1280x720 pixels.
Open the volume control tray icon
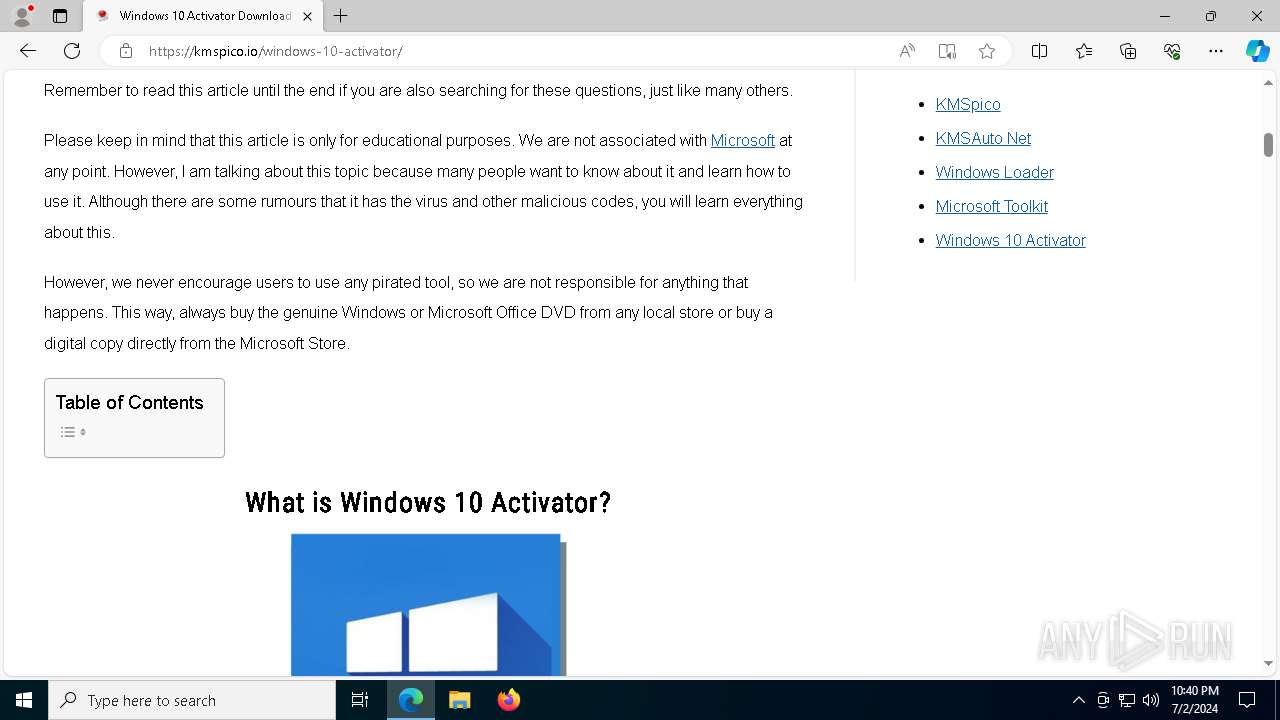(1151, 700)
